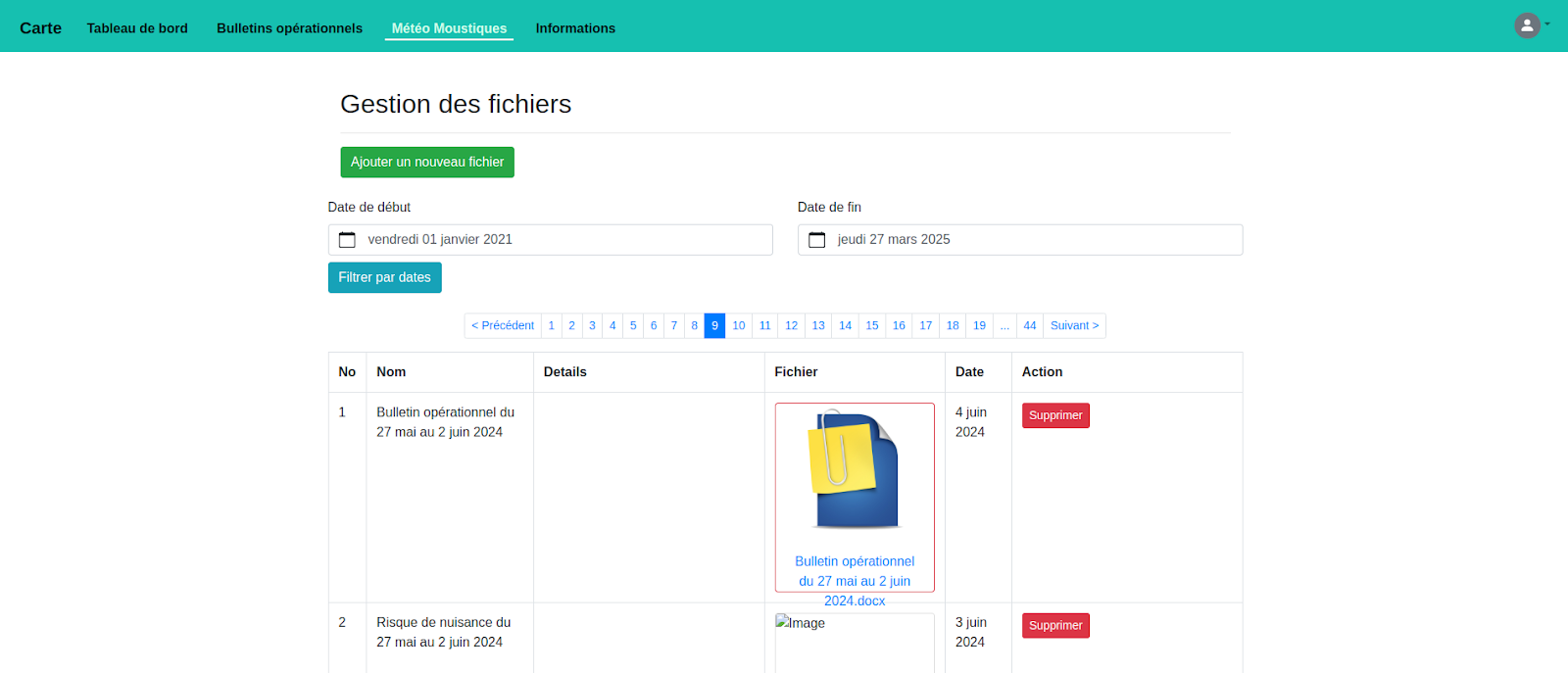Click Filtrer par dates button
This screenshot has height=673, width=1568.
pos(384,278)
